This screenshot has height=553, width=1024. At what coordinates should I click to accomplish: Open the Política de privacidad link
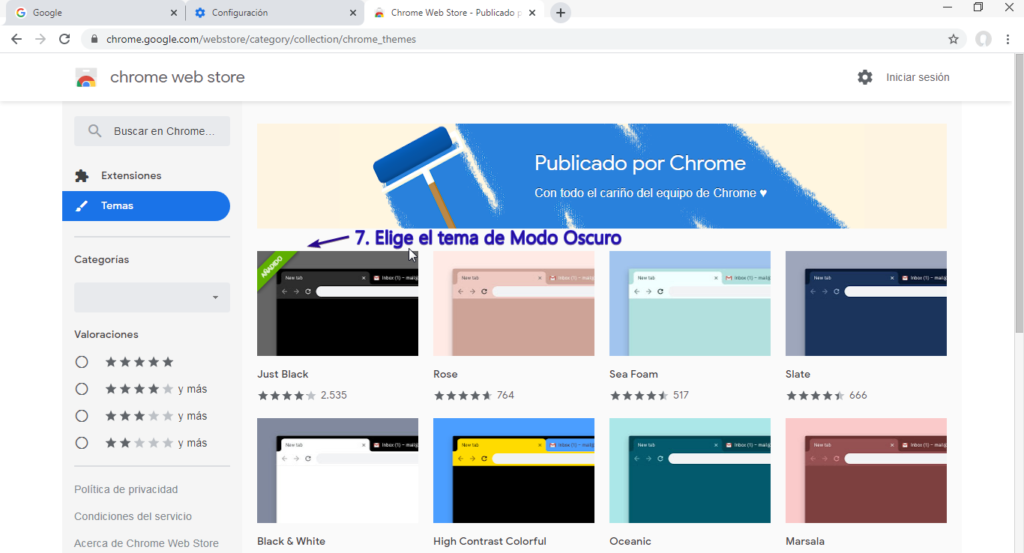click(126, 490)
